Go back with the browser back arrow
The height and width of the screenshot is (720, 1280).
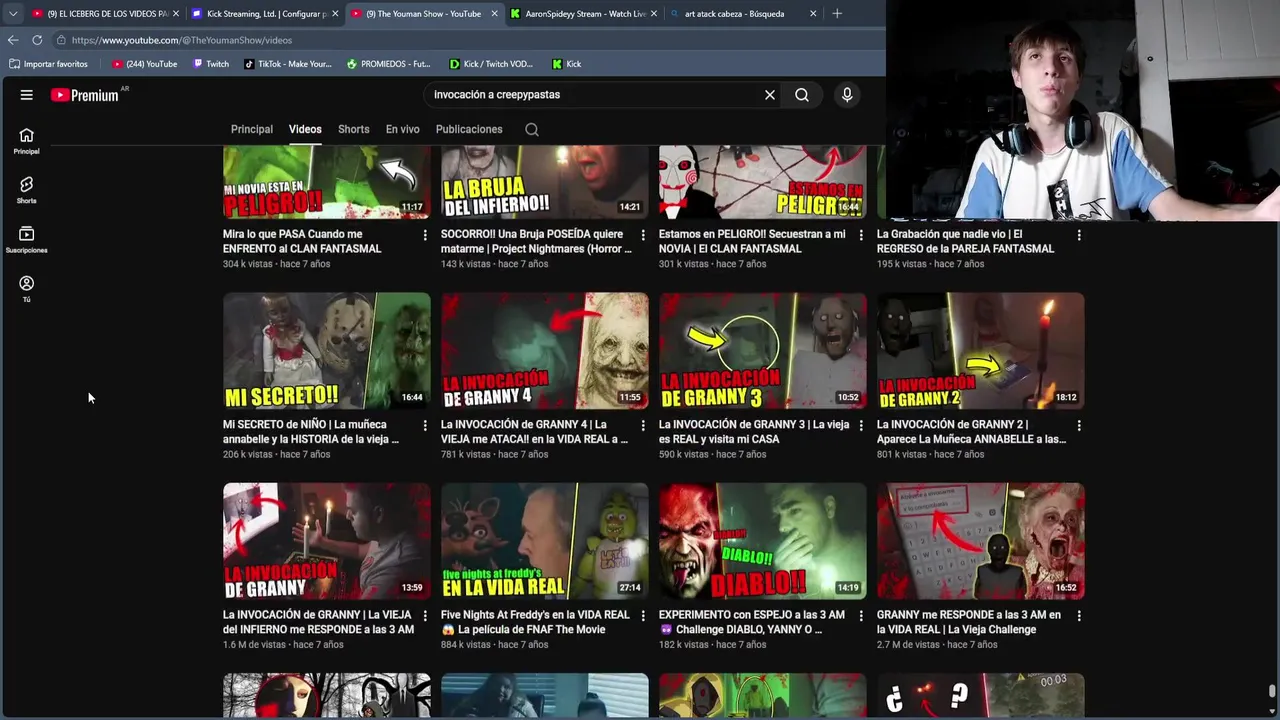pos(13,40)
